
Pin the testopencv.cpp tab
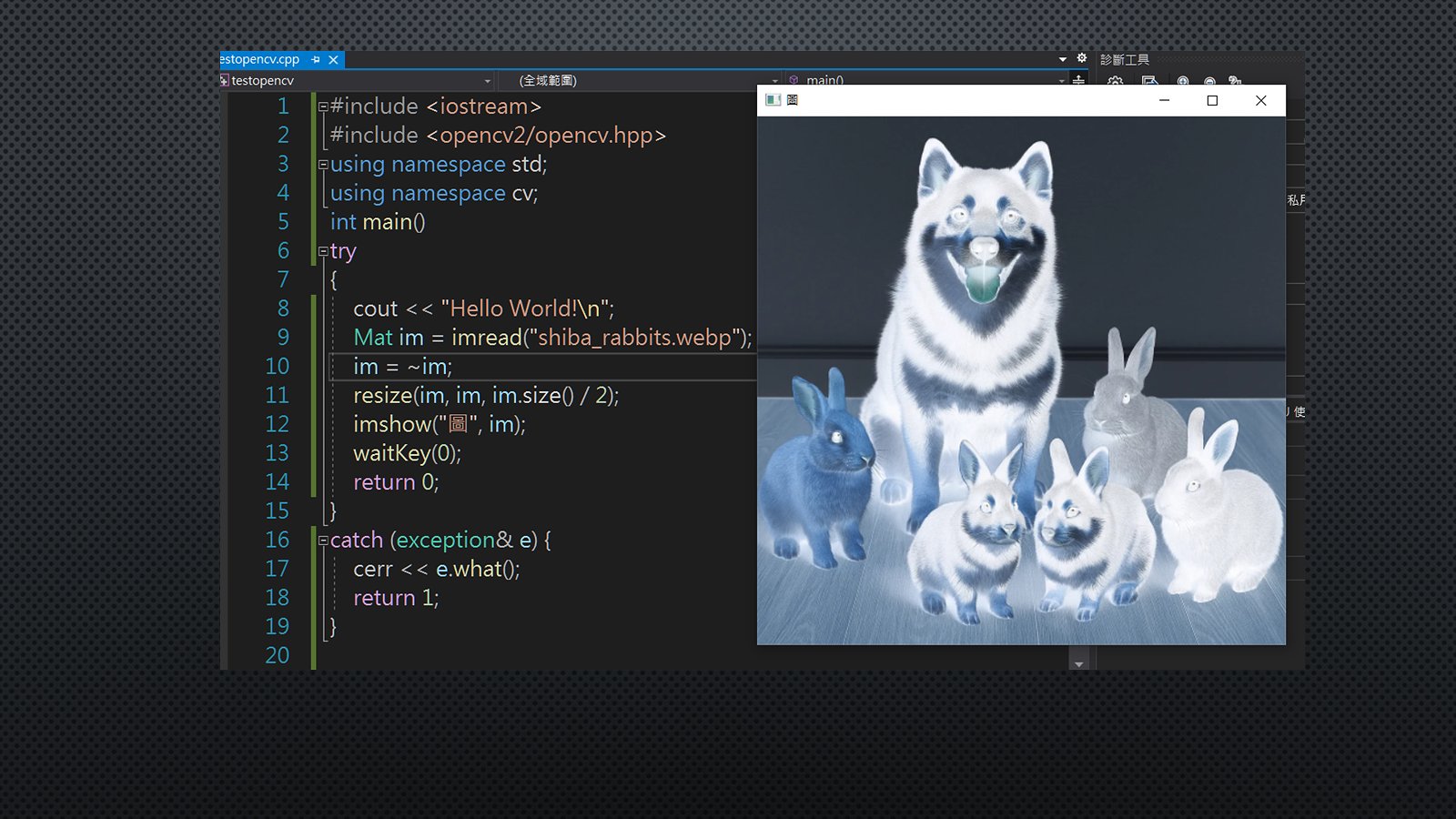click(x=316, y=59)
